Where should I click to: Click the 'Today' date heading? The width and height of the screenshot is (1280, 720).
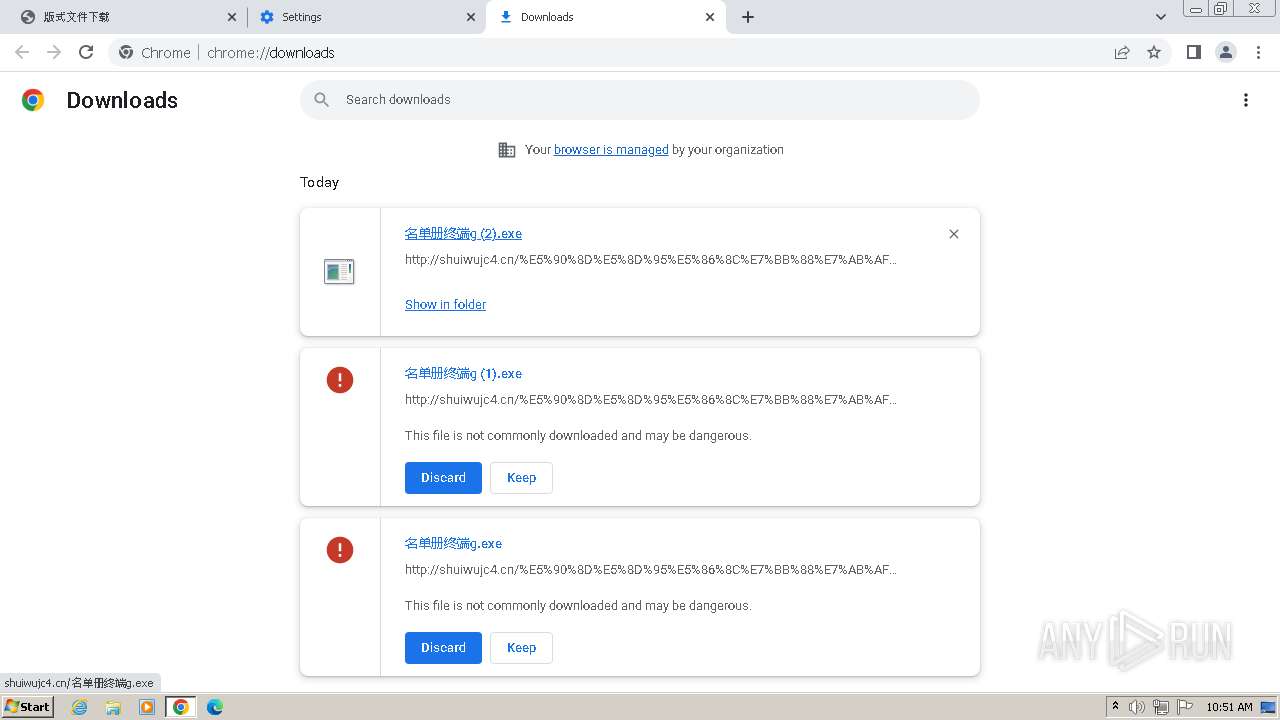(319, 182)
